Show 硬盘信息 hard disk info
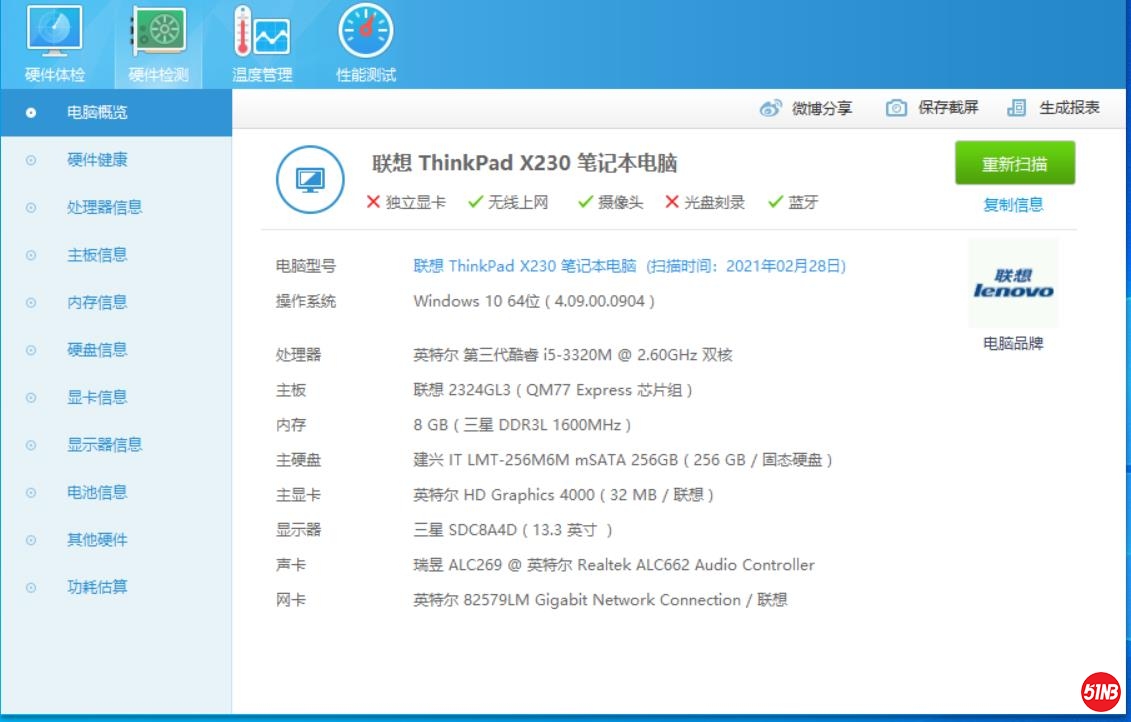The height and width of the screenshot is (722, 1131). (97, 350)
